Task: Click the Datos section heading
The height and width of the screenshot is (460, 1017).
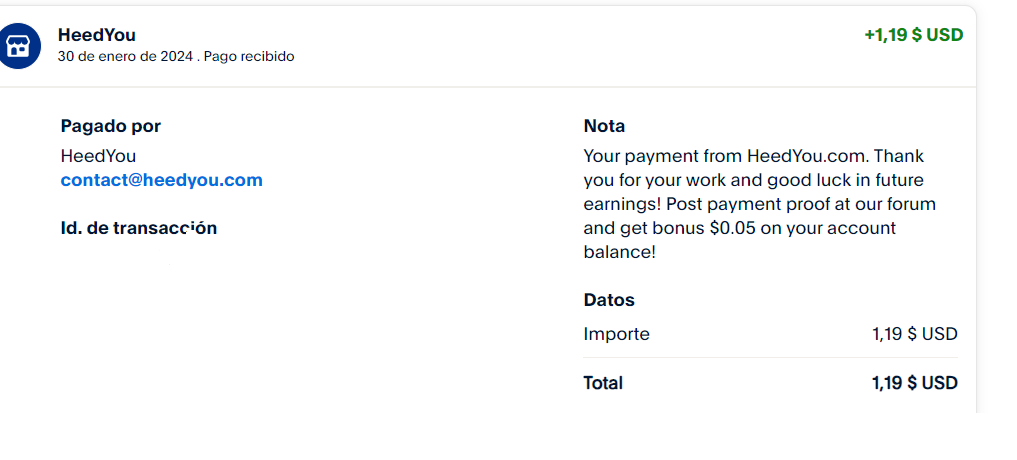Action: pyautogui.click(x=608, y=300)
